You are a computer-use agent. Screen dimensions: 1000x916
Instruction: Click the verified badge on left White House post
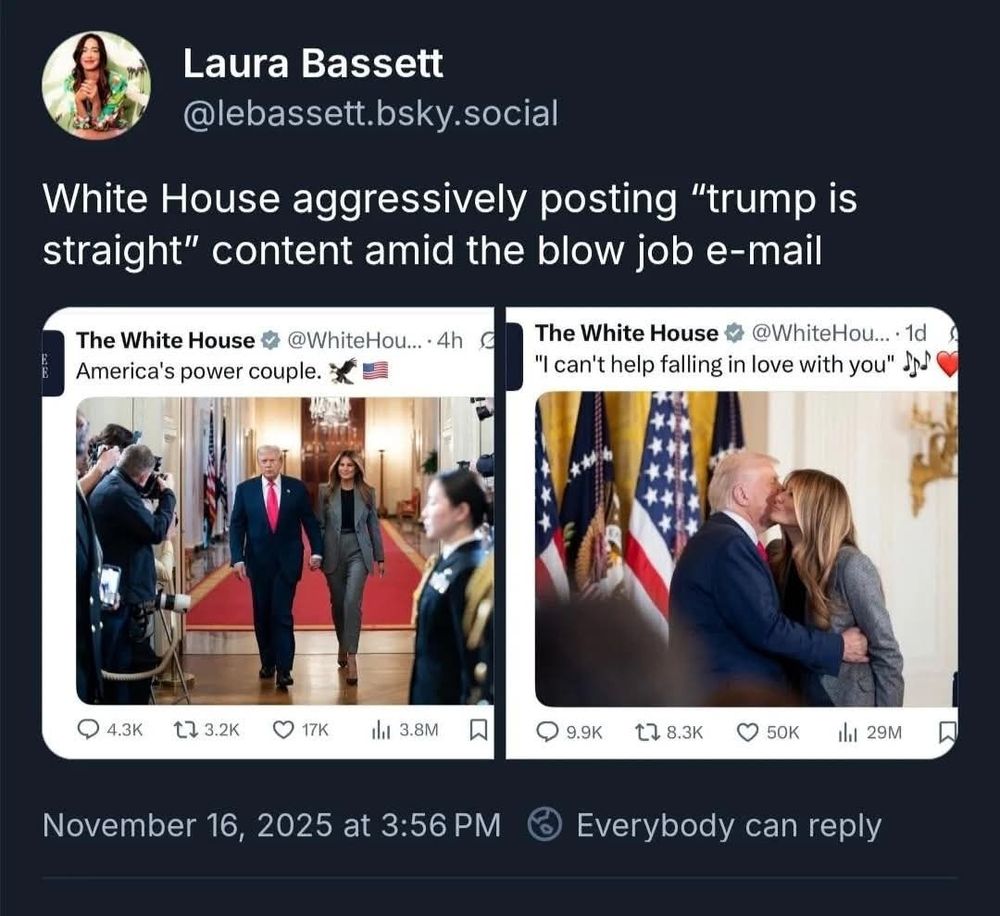coord(271,340)
